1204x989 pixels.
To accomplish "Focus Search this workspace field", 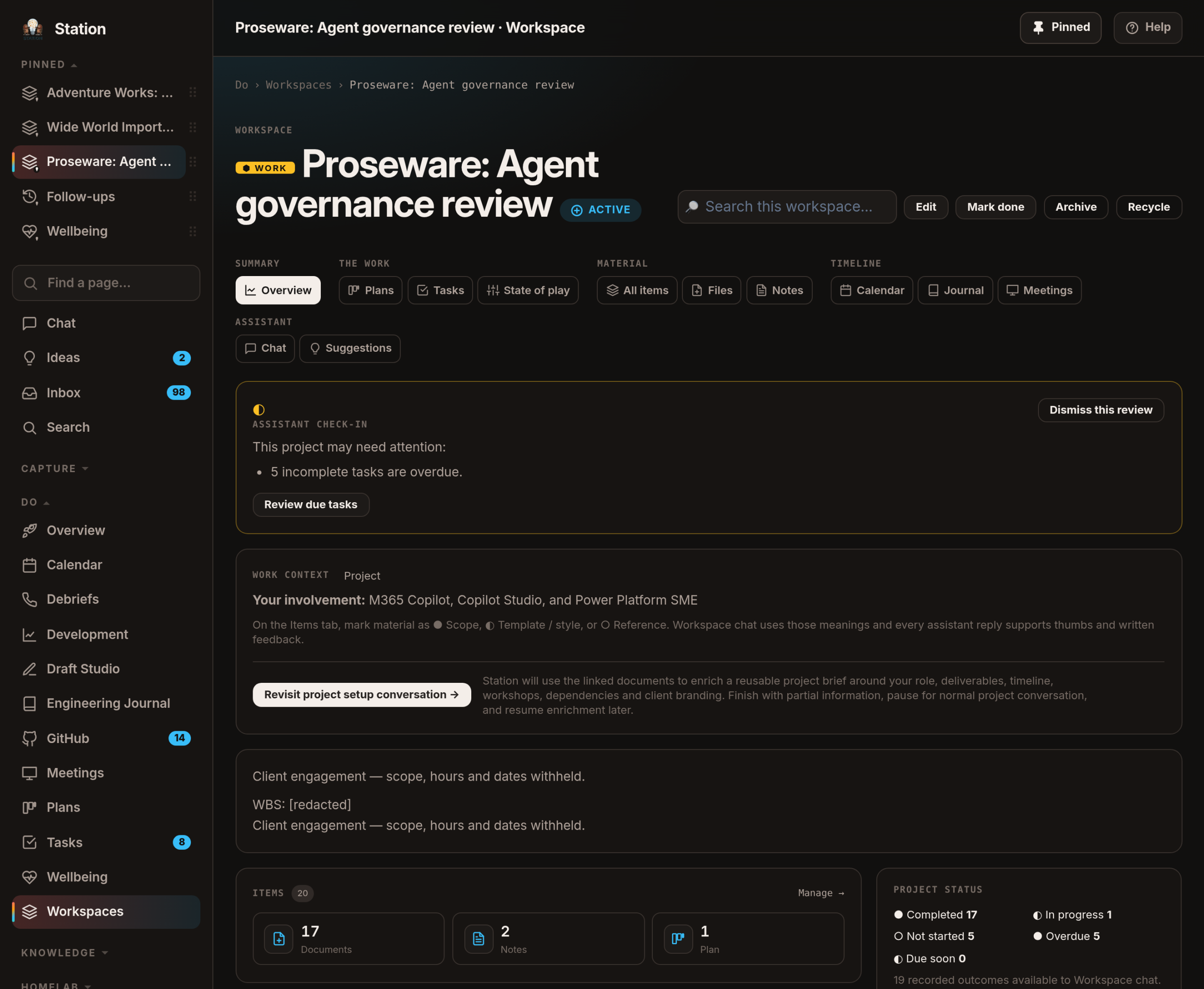I will (786, 207).
